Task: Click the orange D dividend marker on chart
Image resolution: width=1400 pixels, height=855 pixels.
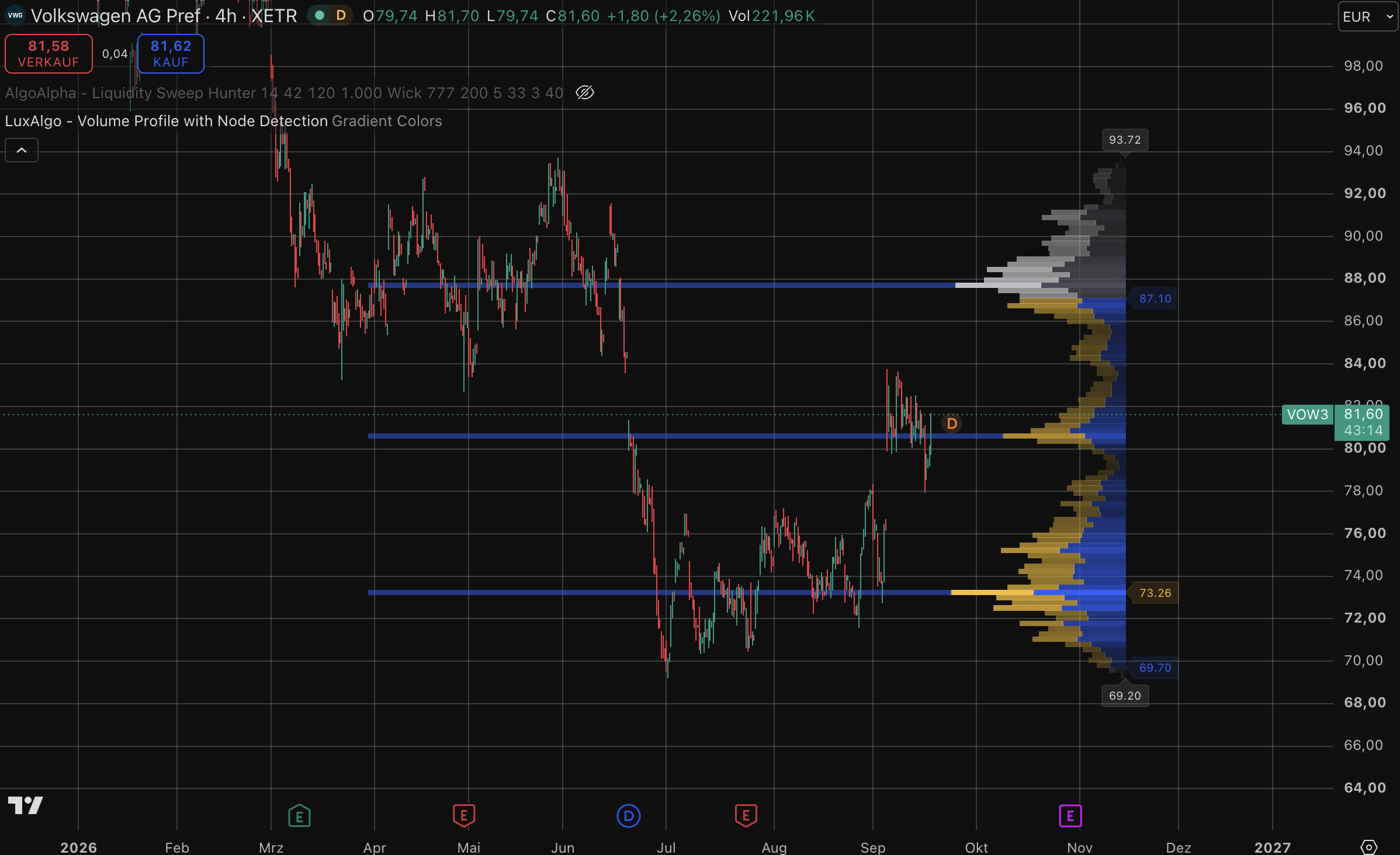Action: pos(952,423)
